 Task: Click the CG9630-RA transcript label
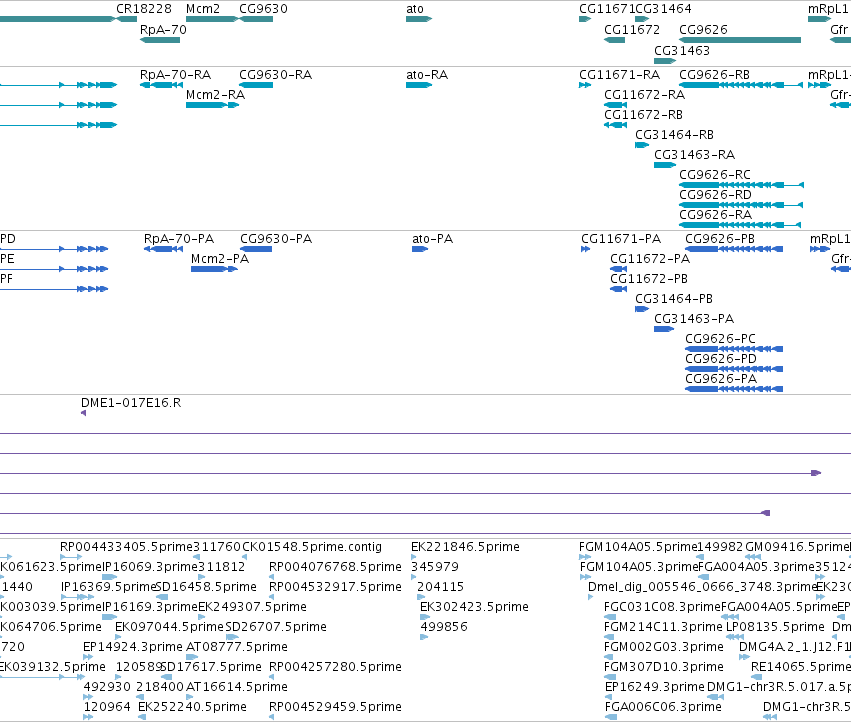(x=276, y=75)
